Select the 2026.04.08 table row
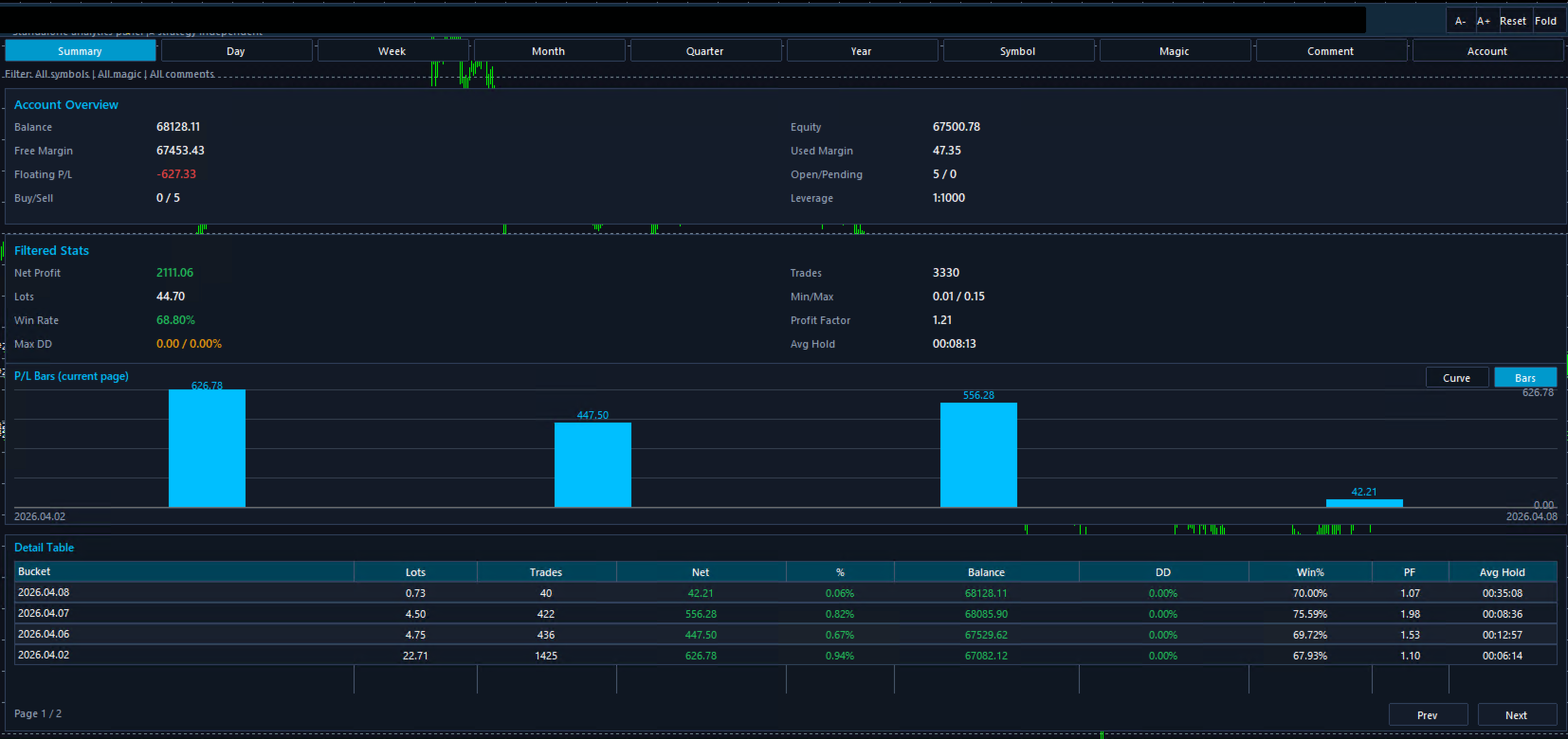This screenshot has height=739, width=1568. click(x=786, y=593)
